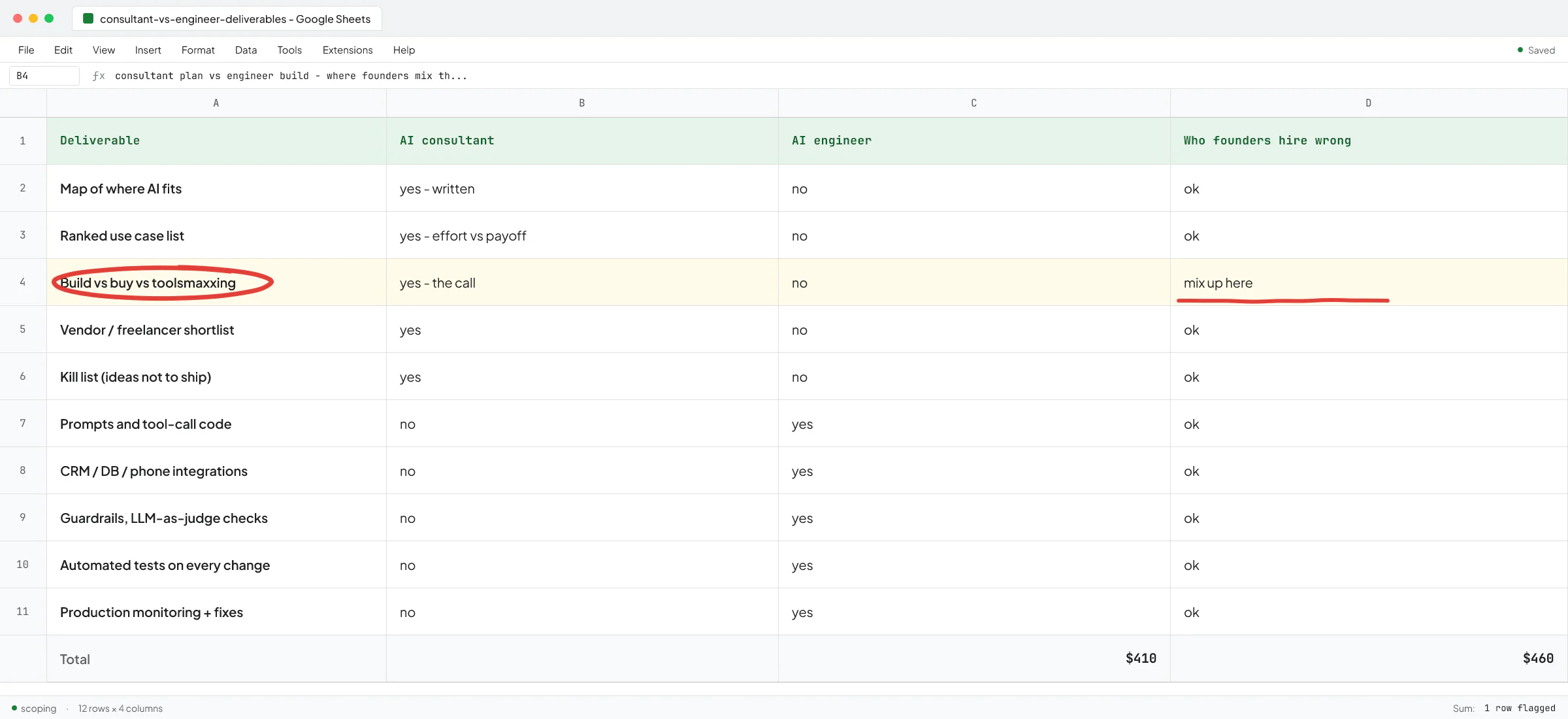The image size is (1568, 719).
Task: Click the 'yes - the call' cell
Action: (x=582, y=282)
